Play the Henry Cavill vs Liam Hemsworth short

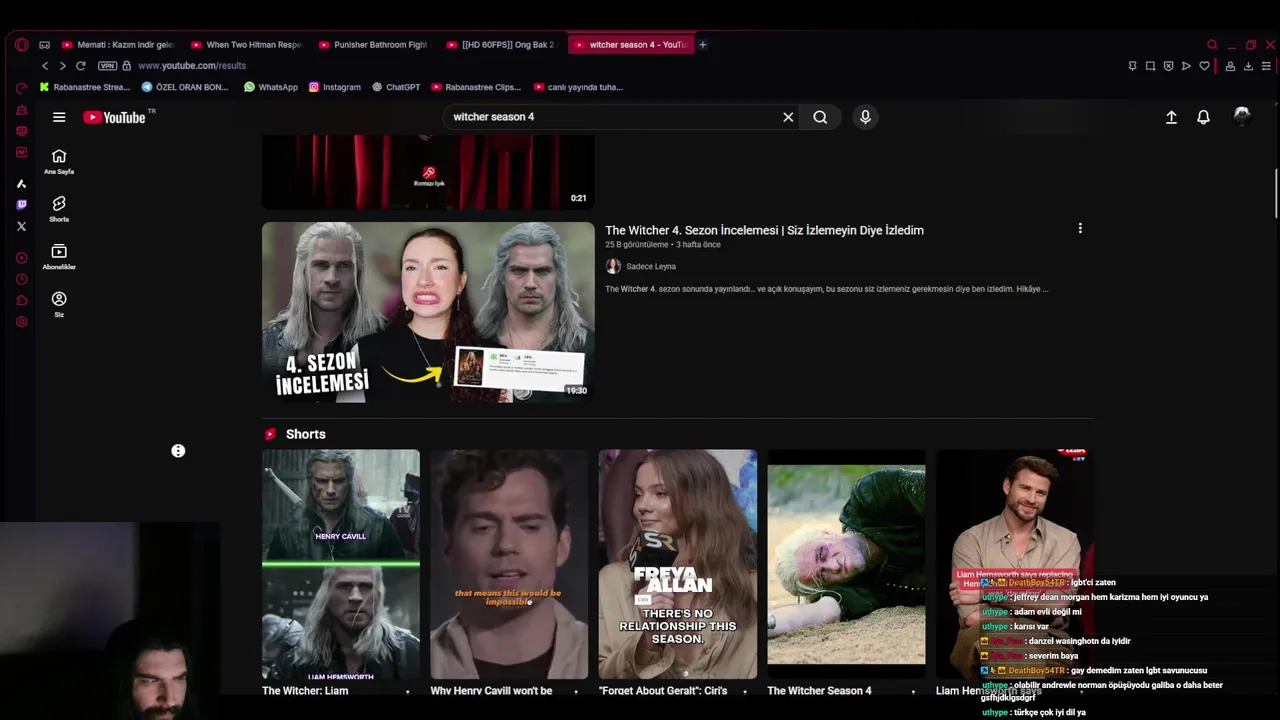(x=341, y=564)
